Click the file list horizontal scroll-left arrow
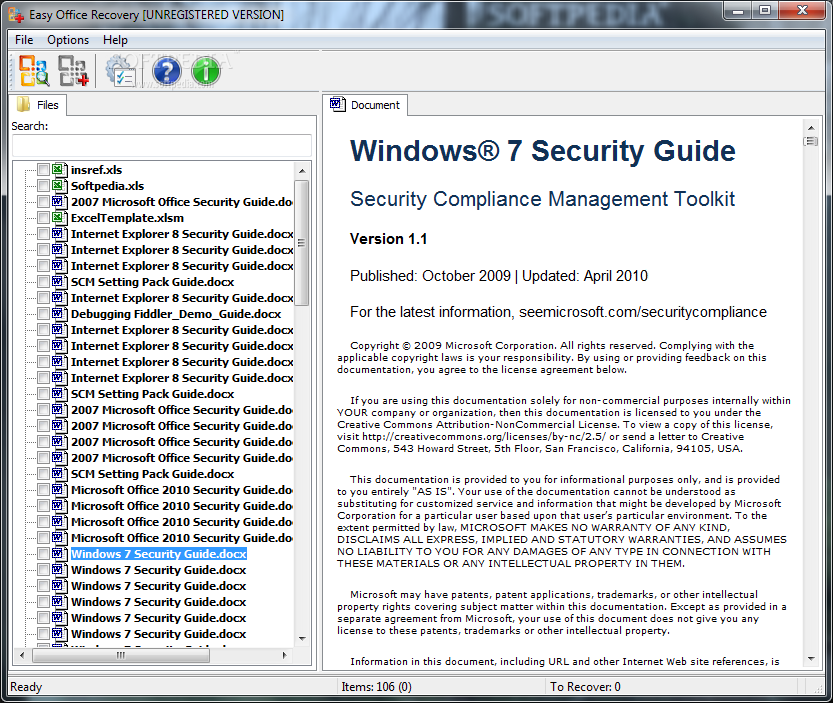Screen dimensions: 833x703 pyautogui.click(x=22, y=655)
